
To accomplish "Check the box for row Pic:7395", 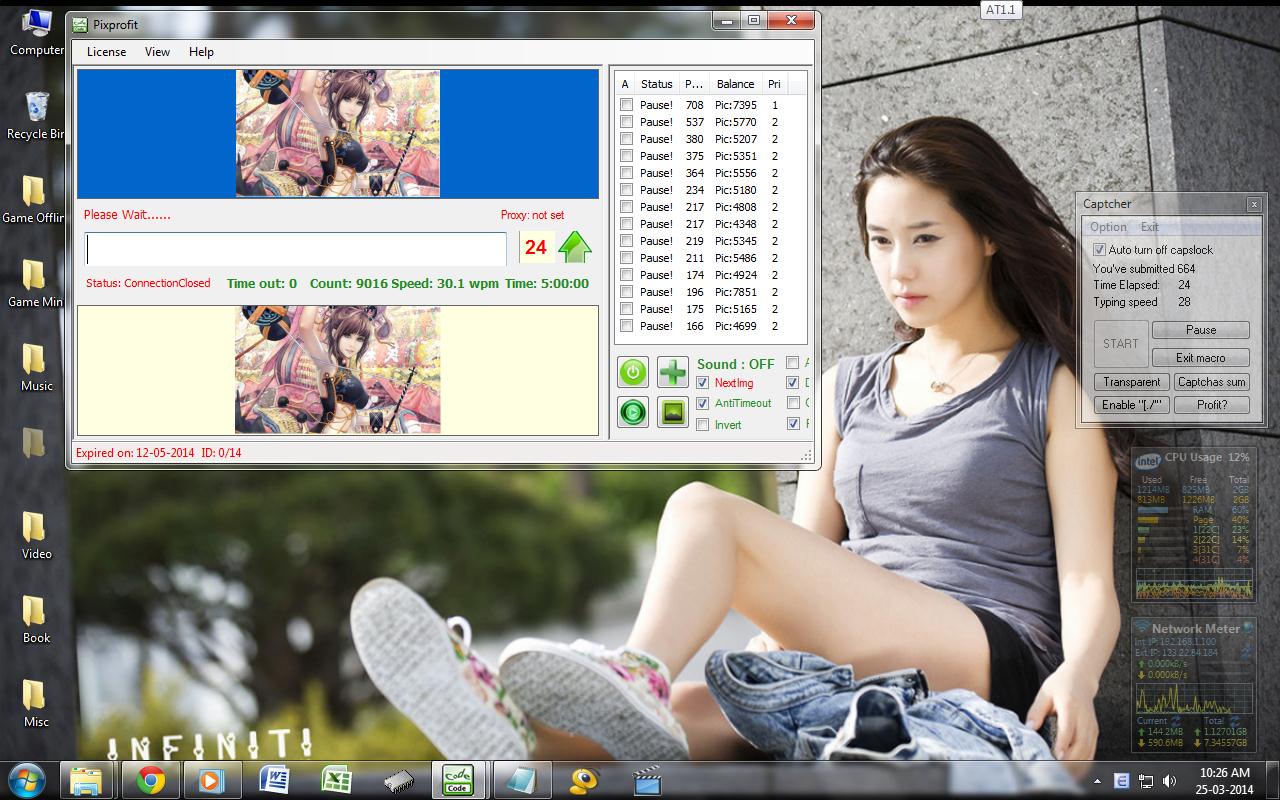I will tap(626, 105).
